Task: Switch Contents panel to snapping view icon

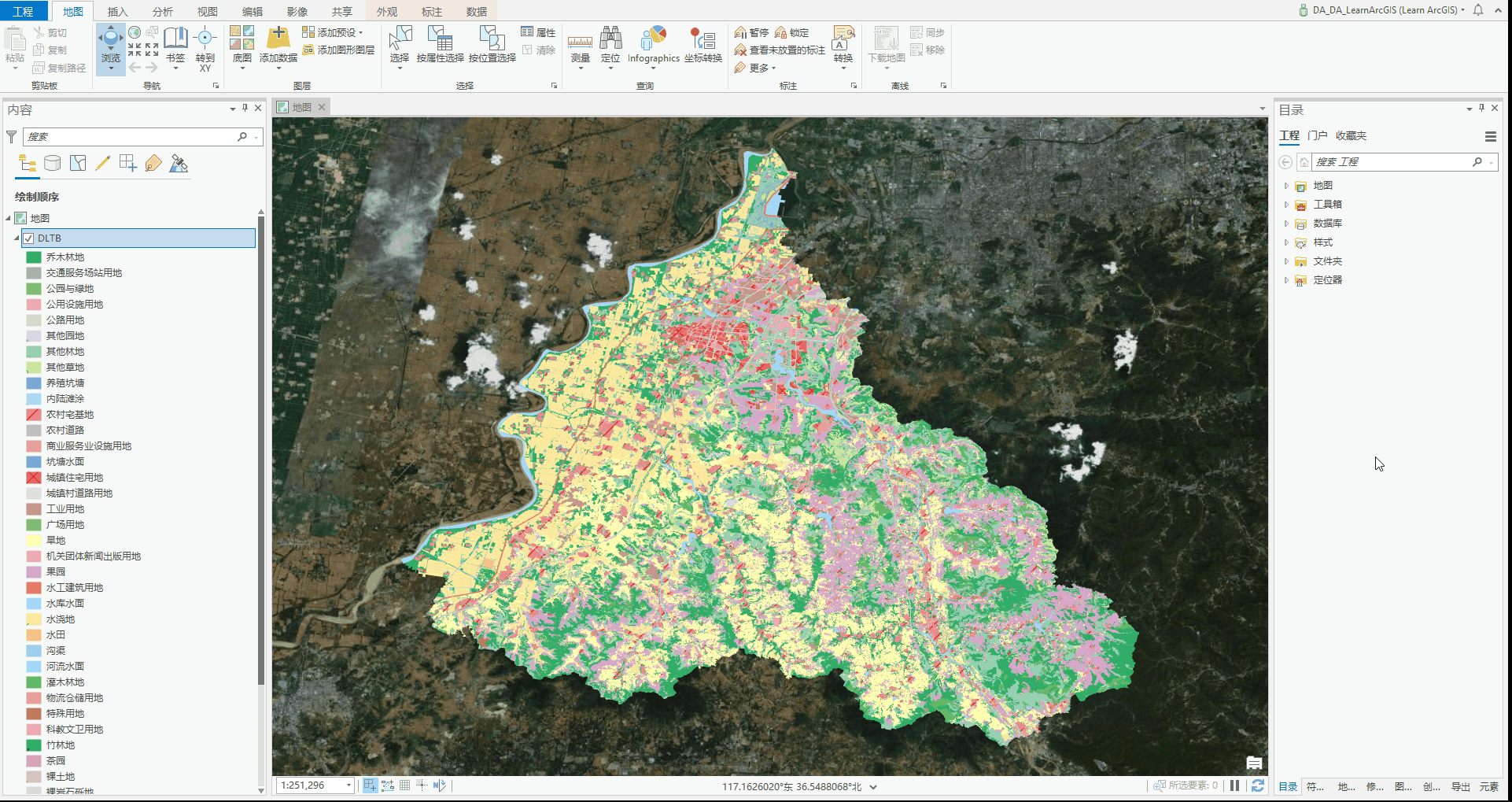Action: pos(128,163)
